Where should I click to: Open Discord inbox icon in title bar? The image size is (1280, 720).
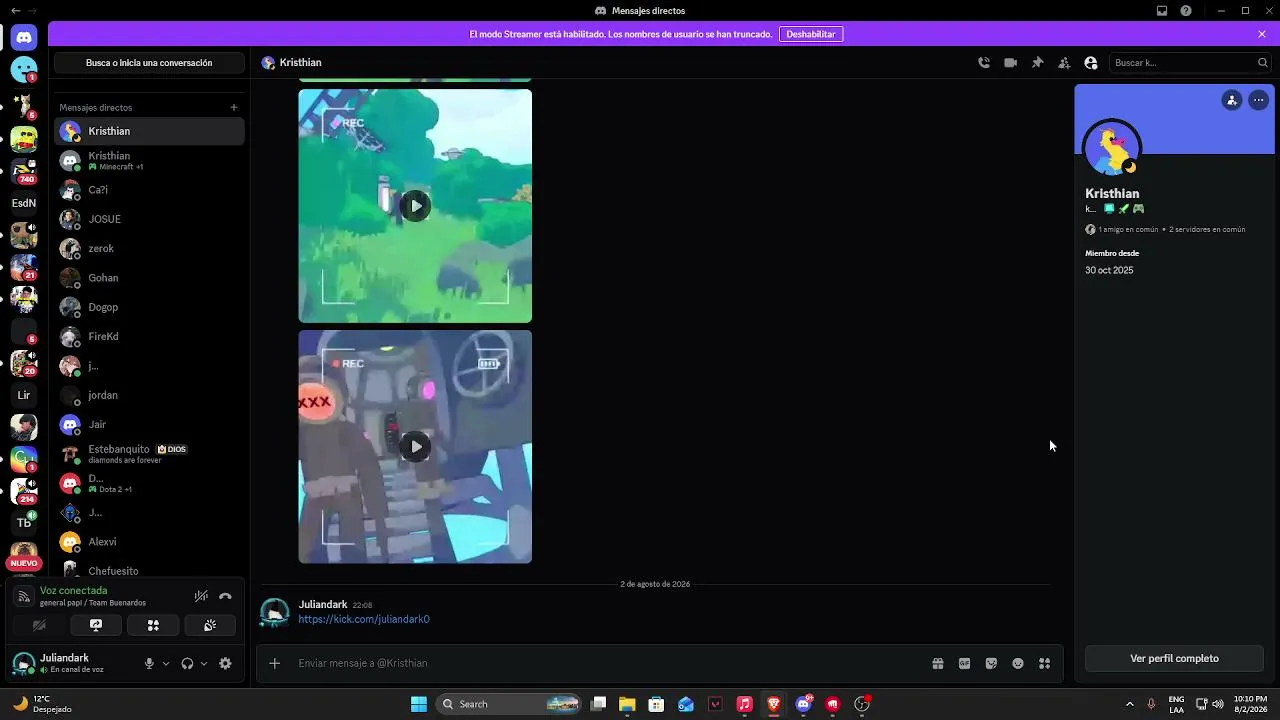pyautogui.click(x=1162, y=11)
